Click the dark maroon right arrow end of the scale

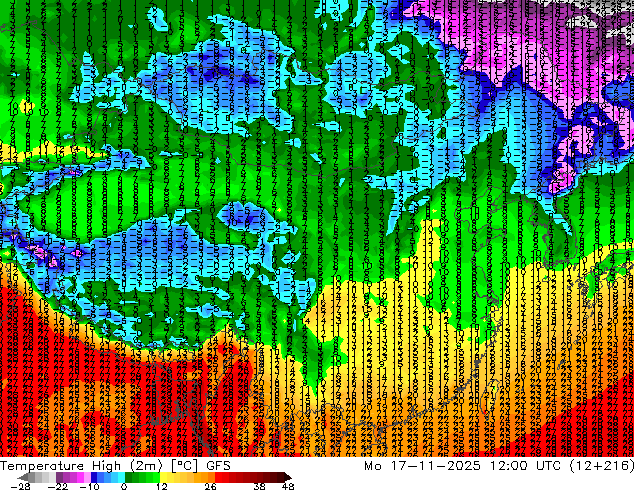pyautogui.click(x=287, y=478)
